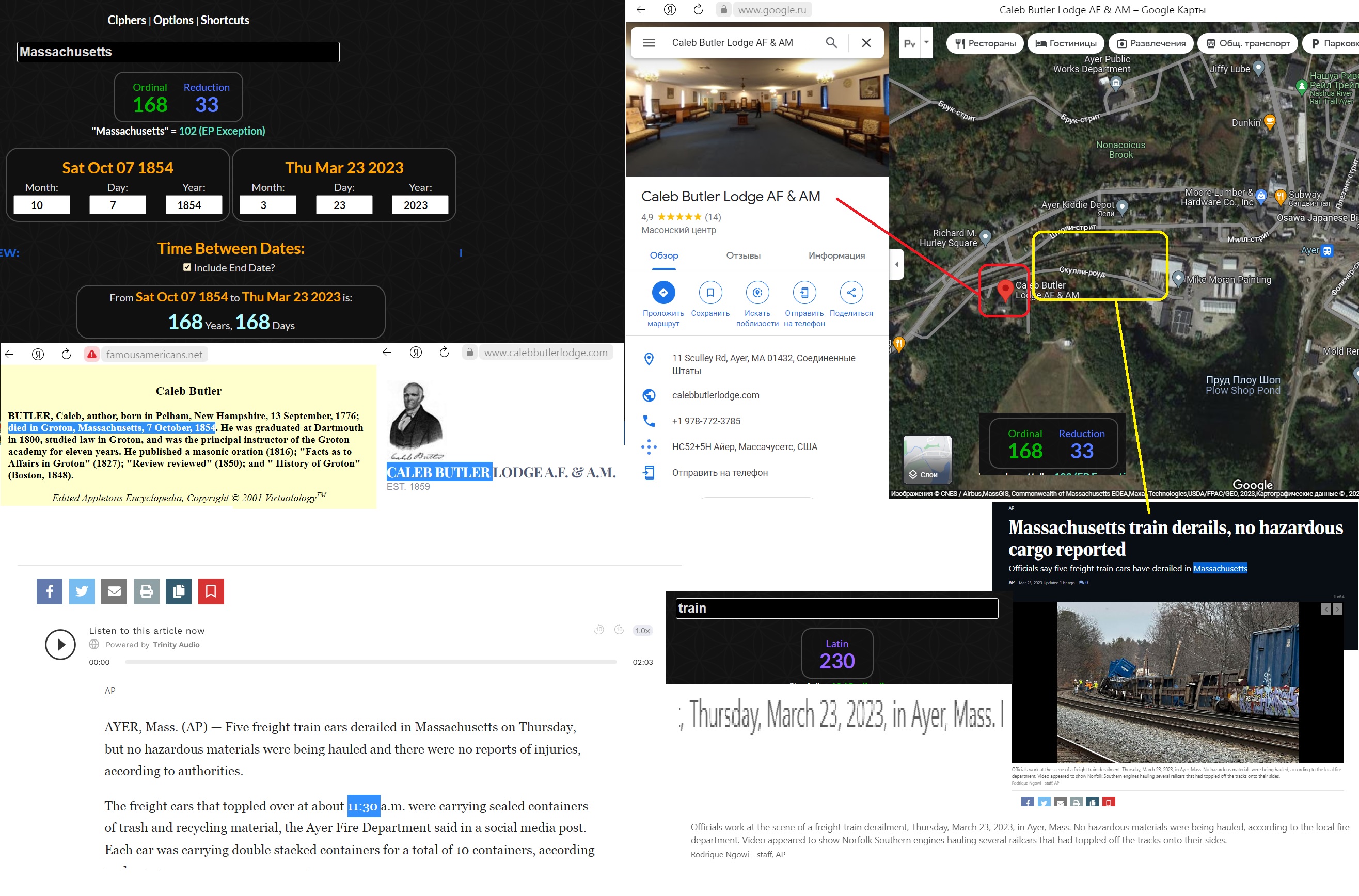Switch to the Обзор tab

[663, 255]
